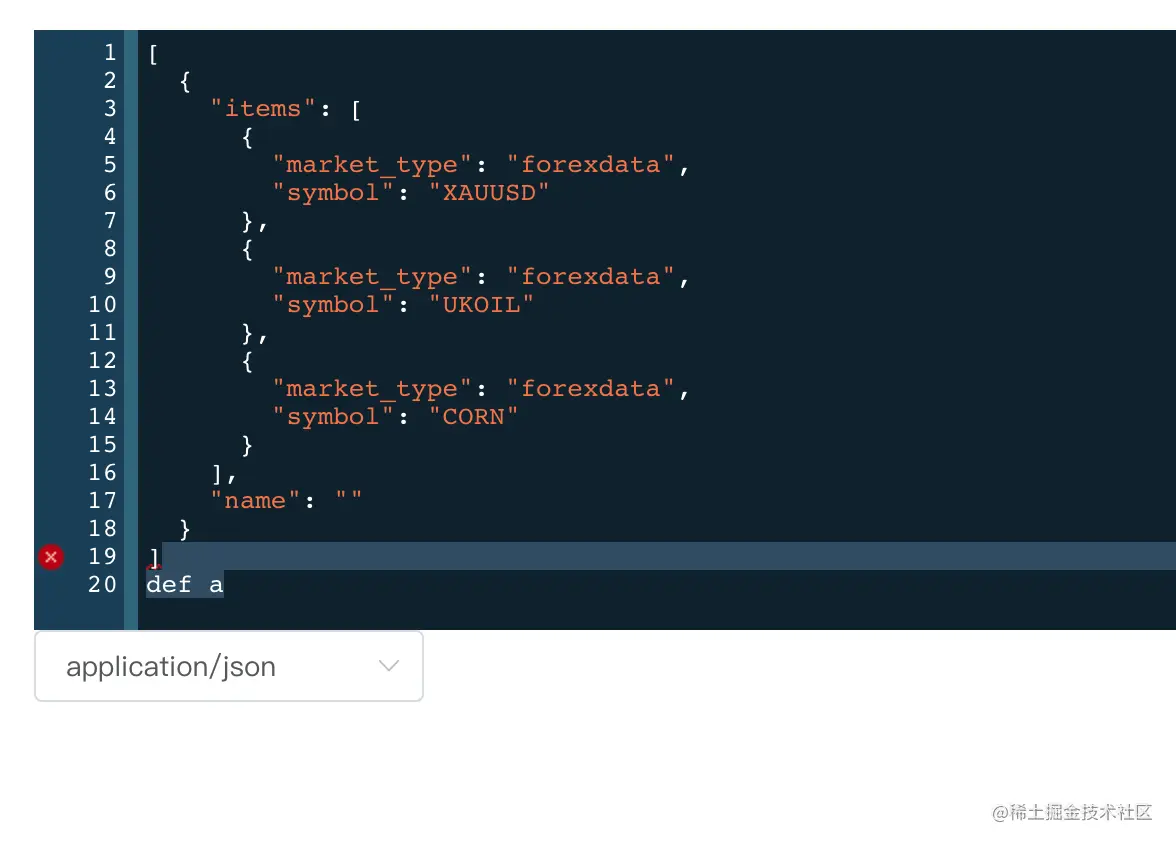Click the "def a" text on line 20

[x=184, y=584]
